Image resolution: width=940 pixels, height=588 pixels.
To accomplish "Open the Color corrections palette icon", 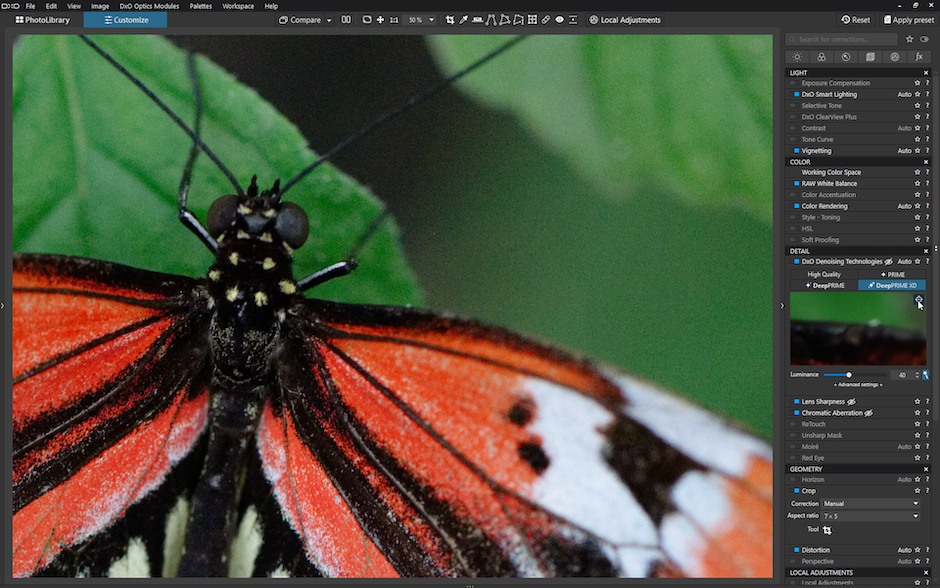I will point(822,57).
